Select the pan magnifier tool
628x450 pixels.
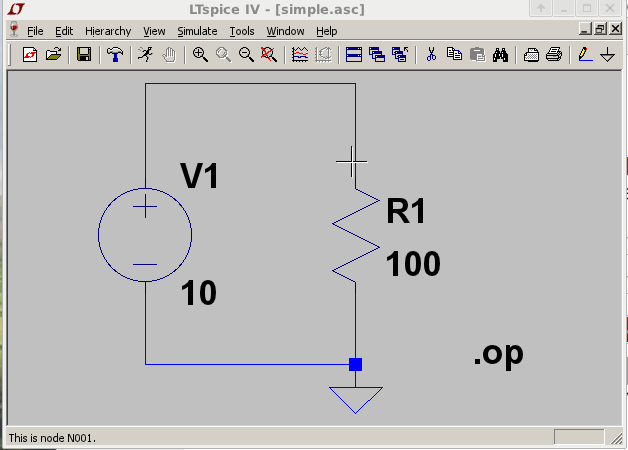(x=223, y=54)
